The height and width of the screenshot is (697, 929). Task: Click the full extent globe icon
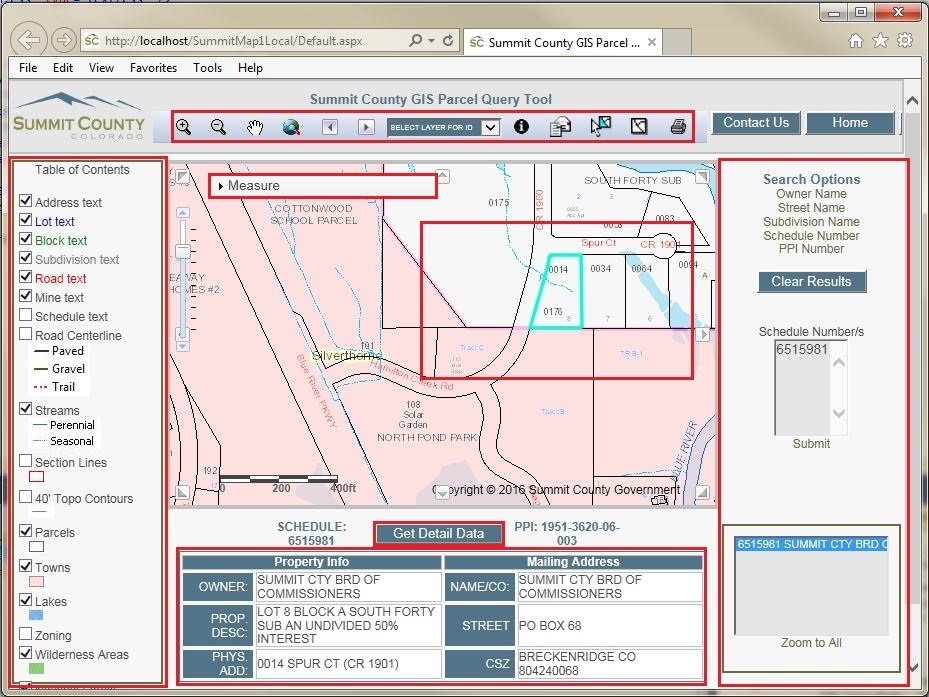coord(291,127)
